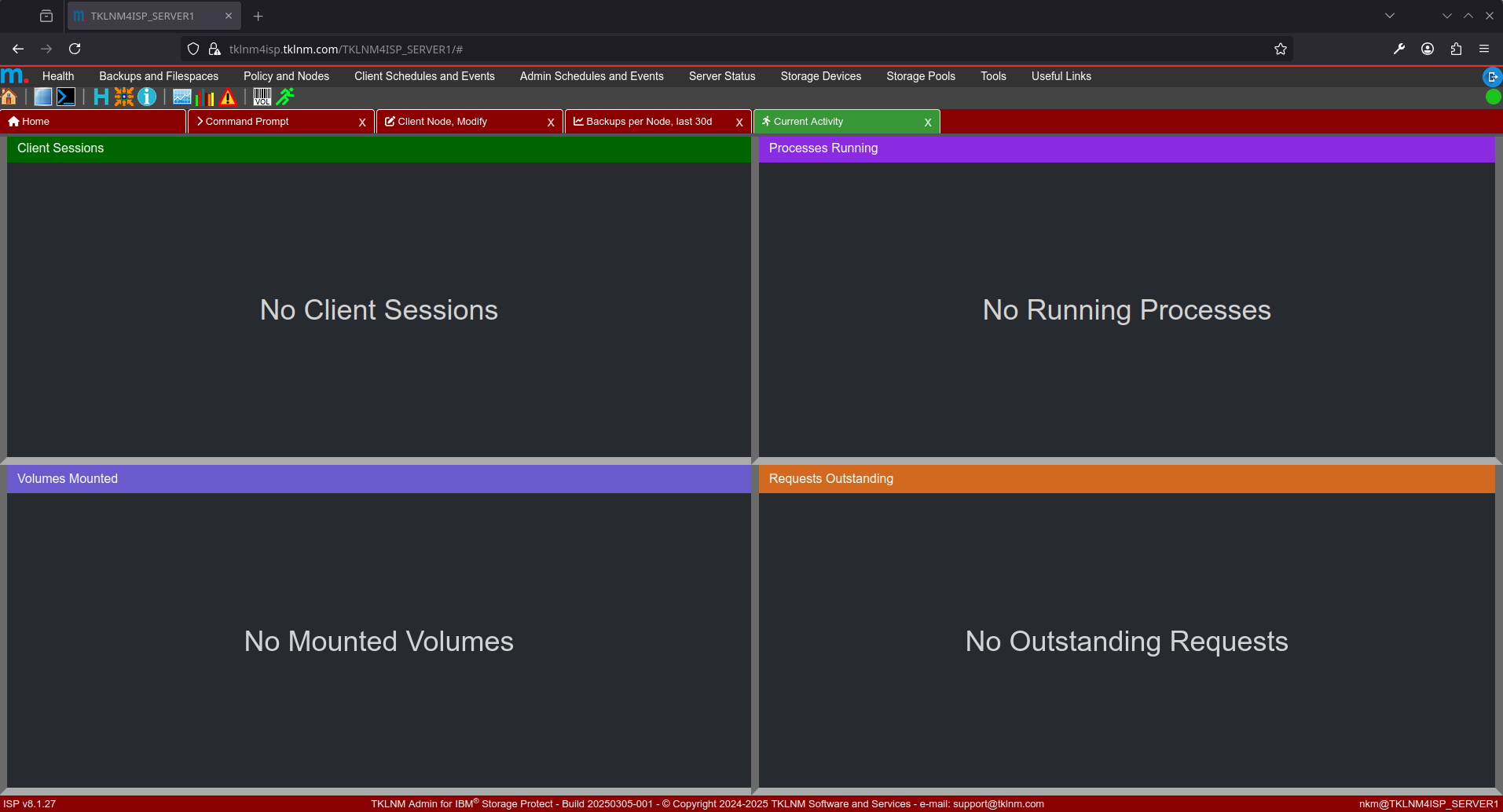Open the Firefox list all tabs dropdown
This screenshot has width=1503, height=812.
(1389, 16)
